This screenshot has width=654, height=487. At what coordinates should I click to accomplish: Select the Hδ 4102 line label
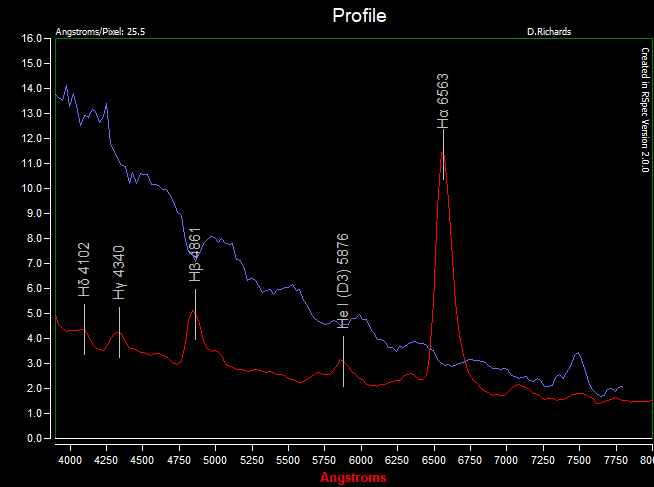tap(84, 270)
